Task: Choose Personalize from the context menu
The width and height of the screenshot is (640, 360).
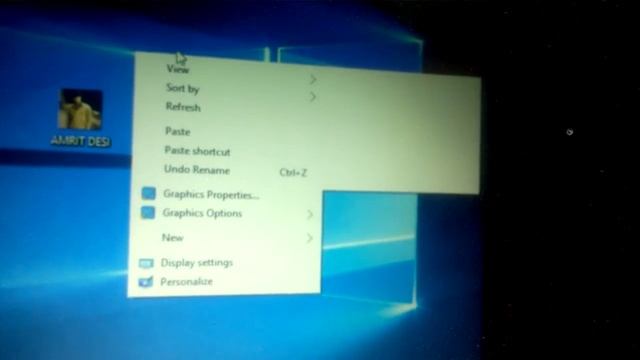Action: click(186, 282)
